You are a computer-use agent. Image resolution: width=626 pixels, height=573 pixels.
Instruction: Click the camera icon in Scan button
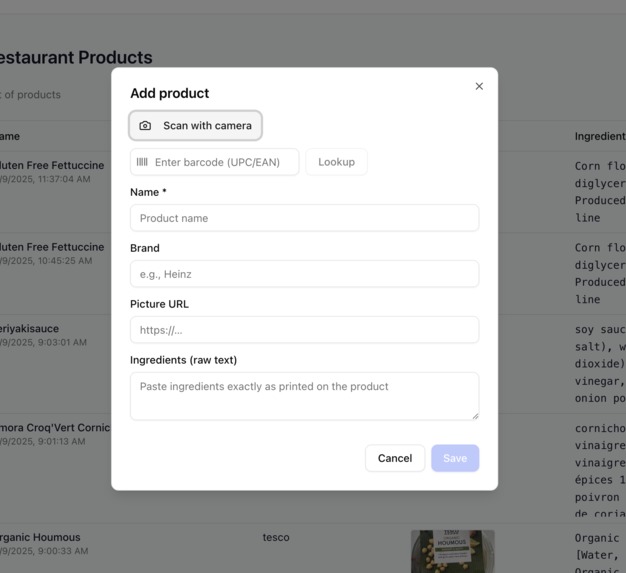pos(145,126)
